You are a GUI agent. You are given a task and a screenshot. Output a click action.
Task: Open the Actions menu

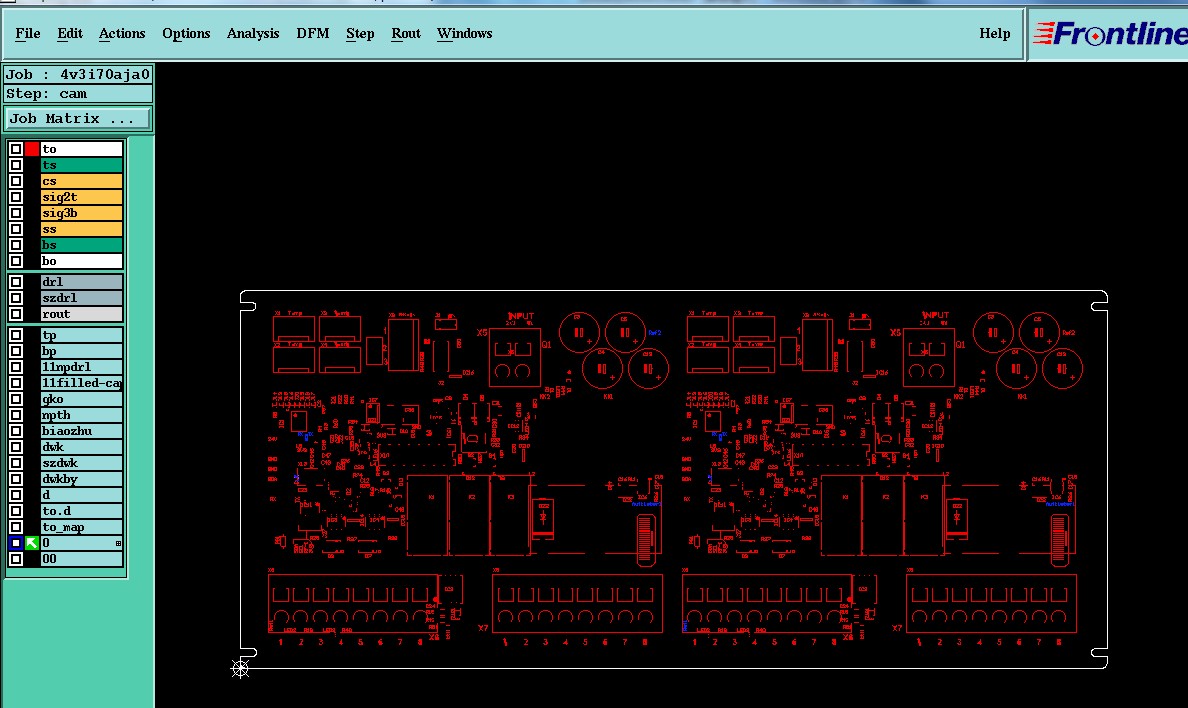click(122, 33)
